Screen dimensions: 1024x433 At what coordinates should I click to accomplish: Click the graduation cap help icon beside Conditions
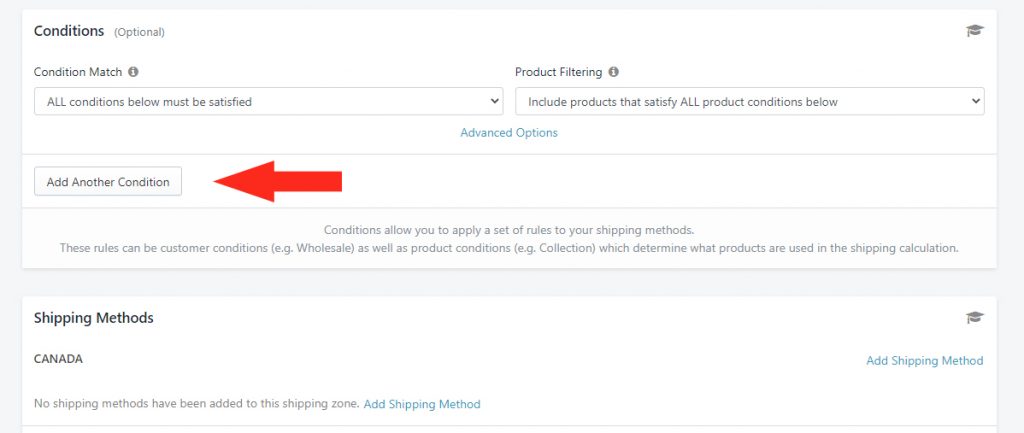click(974, 31)
